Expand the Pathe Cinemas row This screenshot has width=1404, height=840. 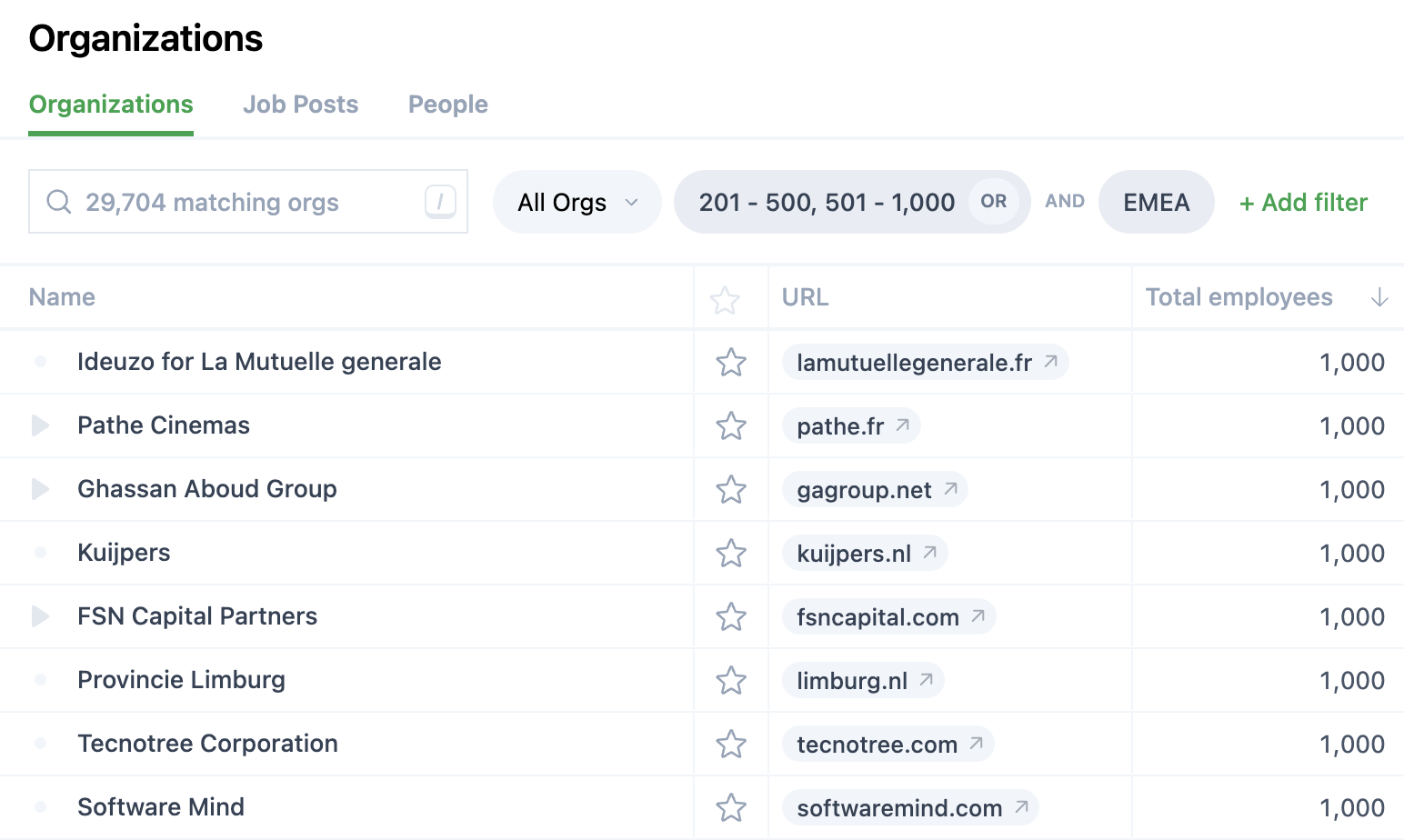pos(40,425)
